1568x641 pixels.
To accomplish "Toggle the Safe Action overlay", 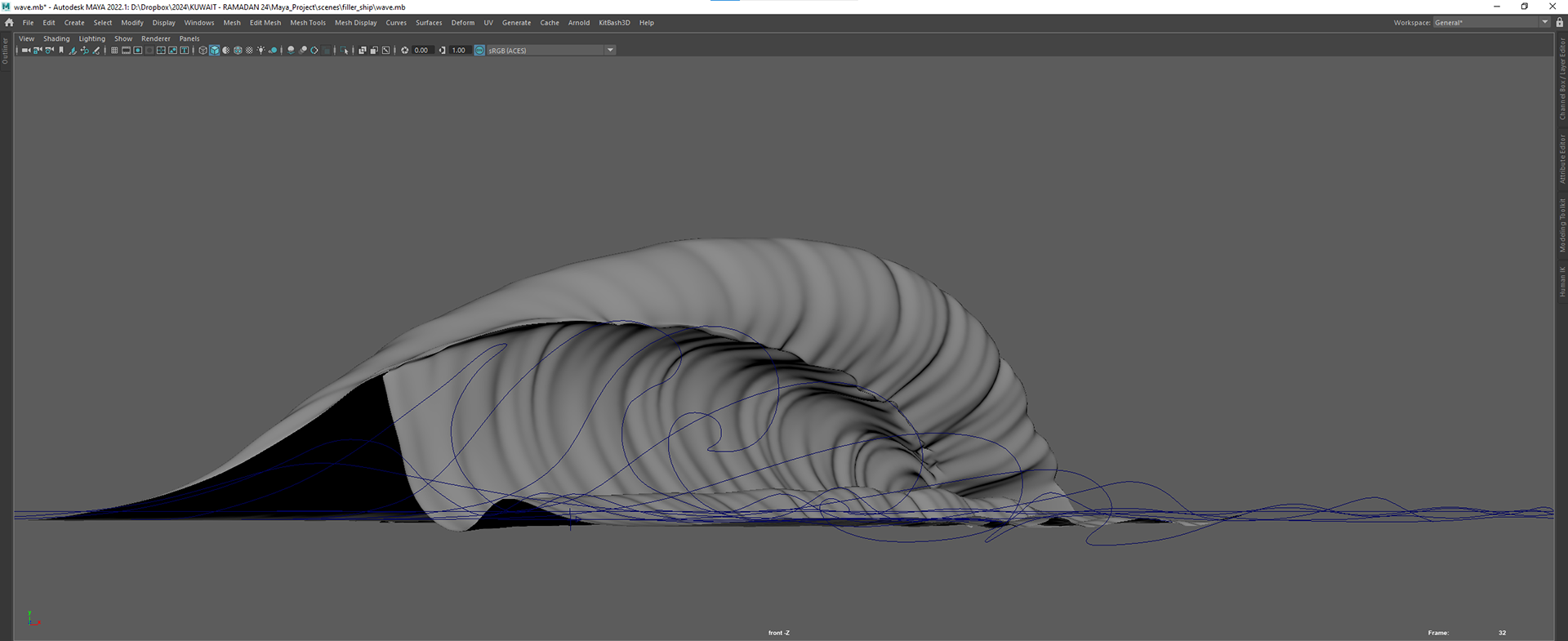I will (x=172, y=51).
